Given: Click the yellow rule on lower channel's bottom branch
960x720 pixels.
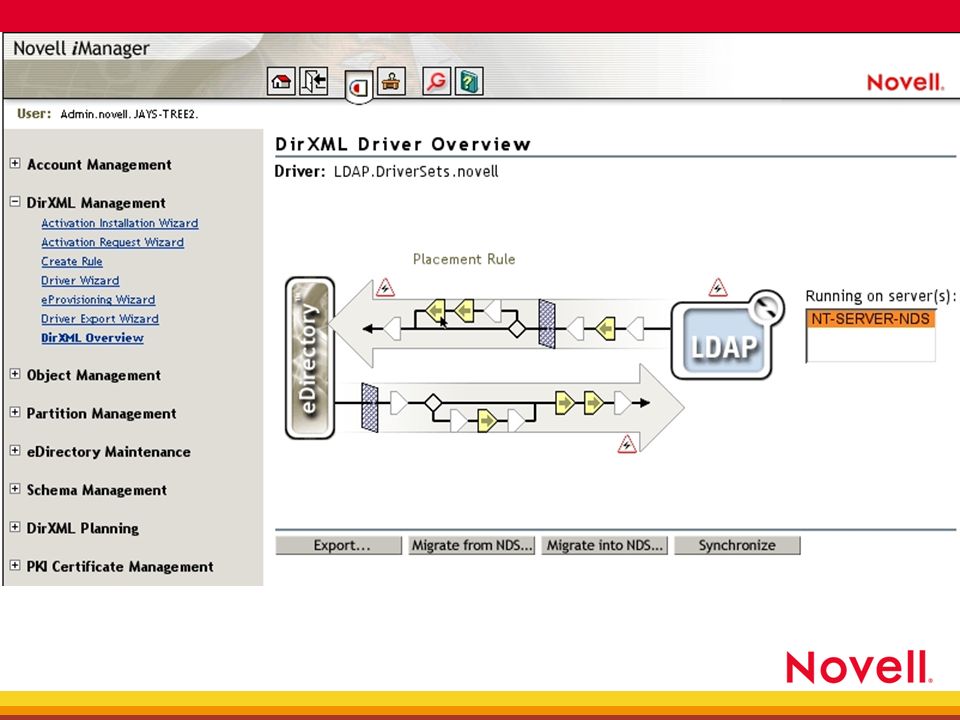Looking at the screenshot, I should coord(487,421).
